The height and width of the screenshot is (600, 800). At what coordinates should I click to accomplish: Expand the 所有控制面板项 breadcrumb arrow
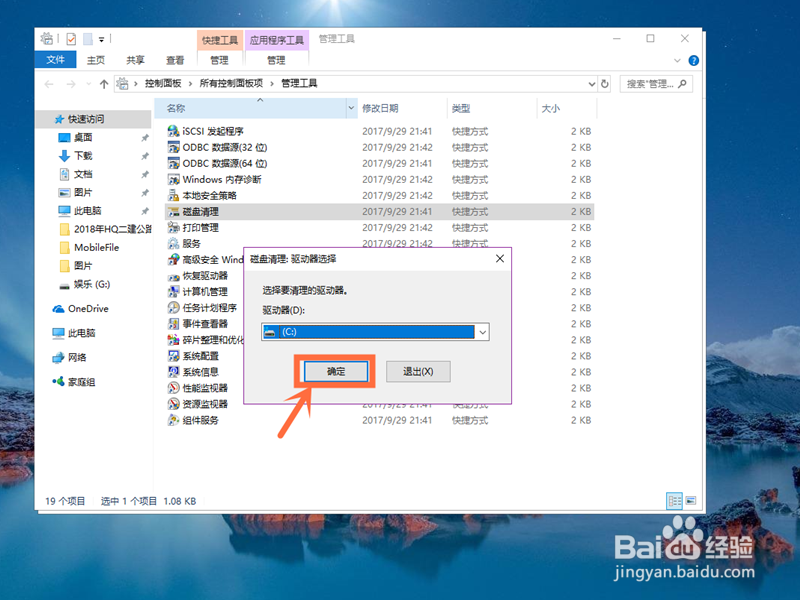click(272, 84)
